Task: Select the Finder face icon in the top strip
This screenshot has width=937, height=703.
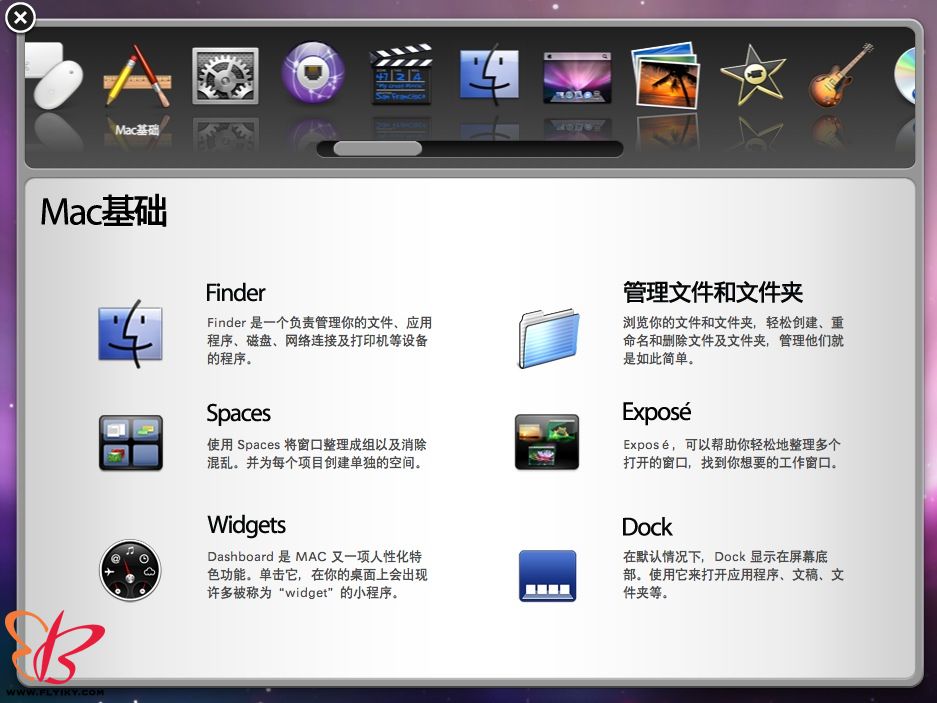Action: coord(489,75)
